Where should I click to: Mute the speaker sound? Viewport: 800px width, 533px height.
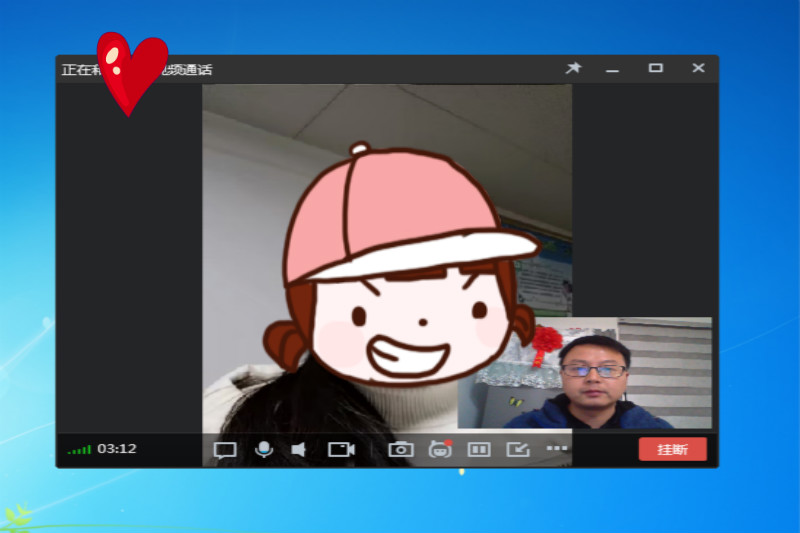[298, 450]
